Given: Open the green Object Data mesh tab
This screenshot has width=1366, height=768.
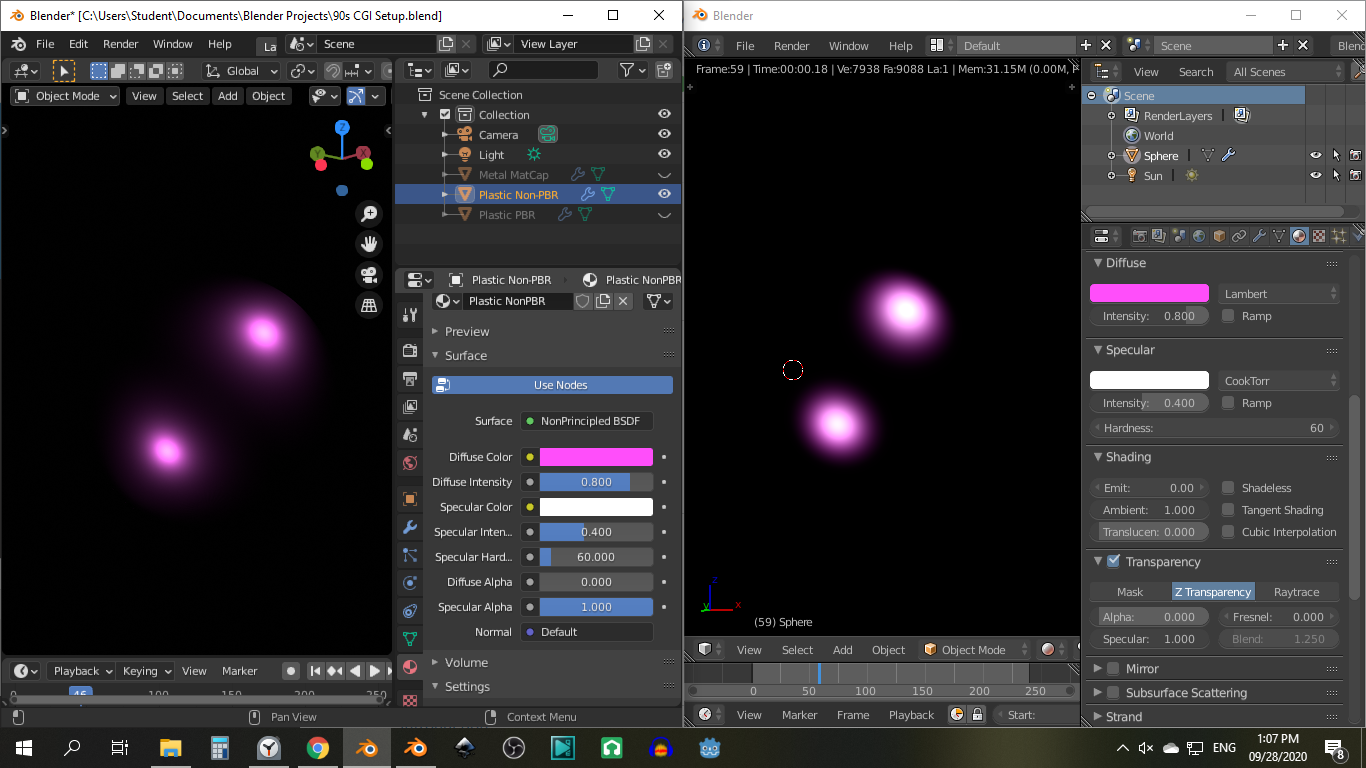Looking at the screenshot, I should (x=409, y=639).
